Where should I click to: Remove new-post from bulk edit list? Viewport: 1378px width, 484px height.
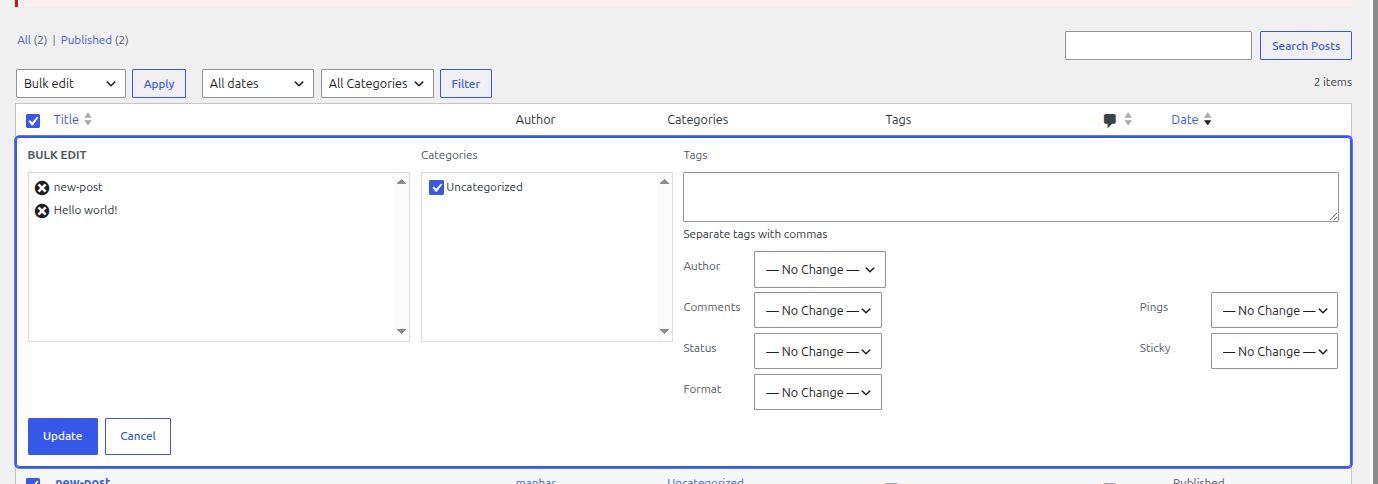click(42, 188)
